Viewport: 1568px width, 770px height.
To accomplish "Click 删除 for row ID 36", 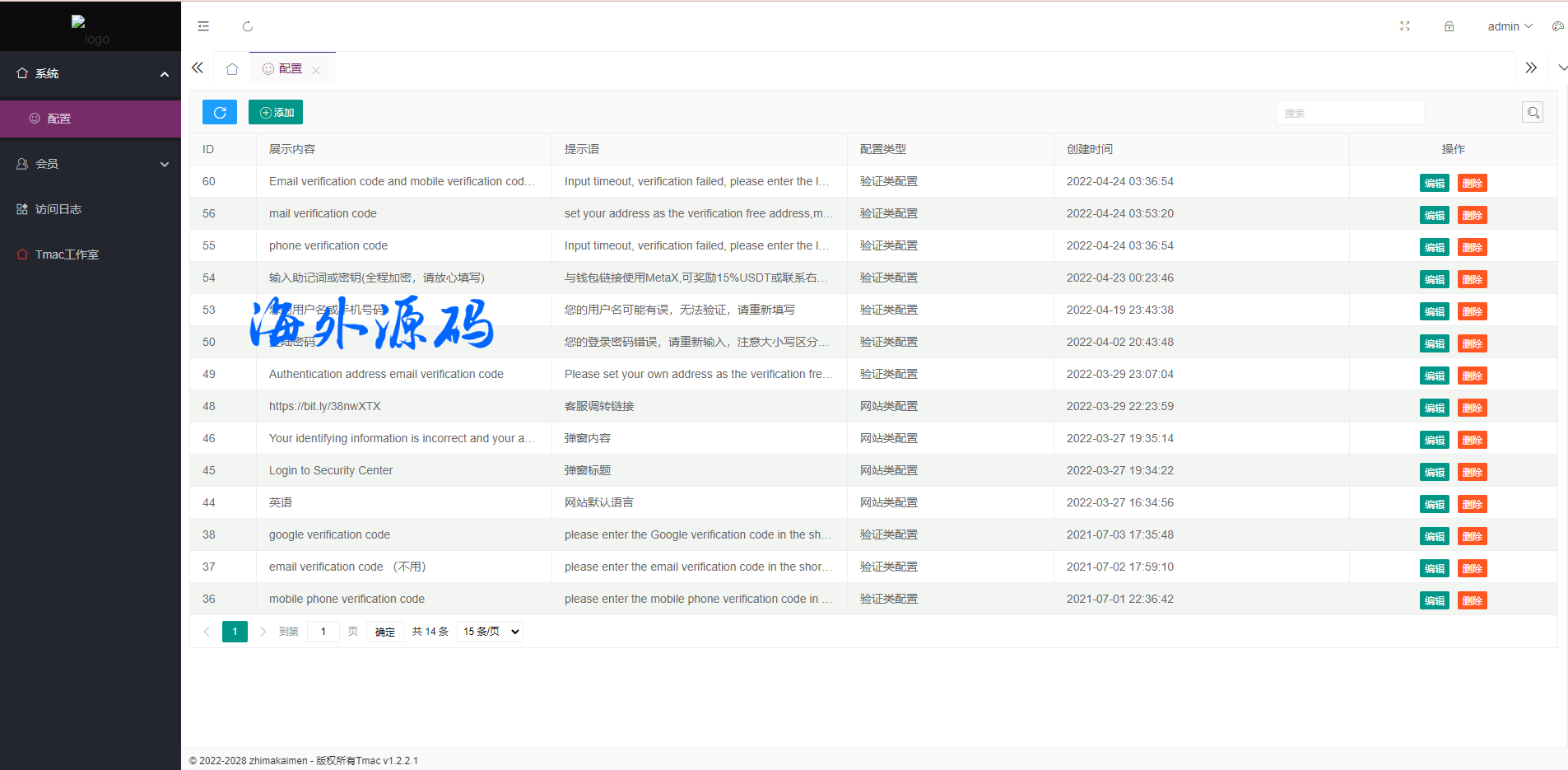I will pyautogui.click(x=1472, y=600).
